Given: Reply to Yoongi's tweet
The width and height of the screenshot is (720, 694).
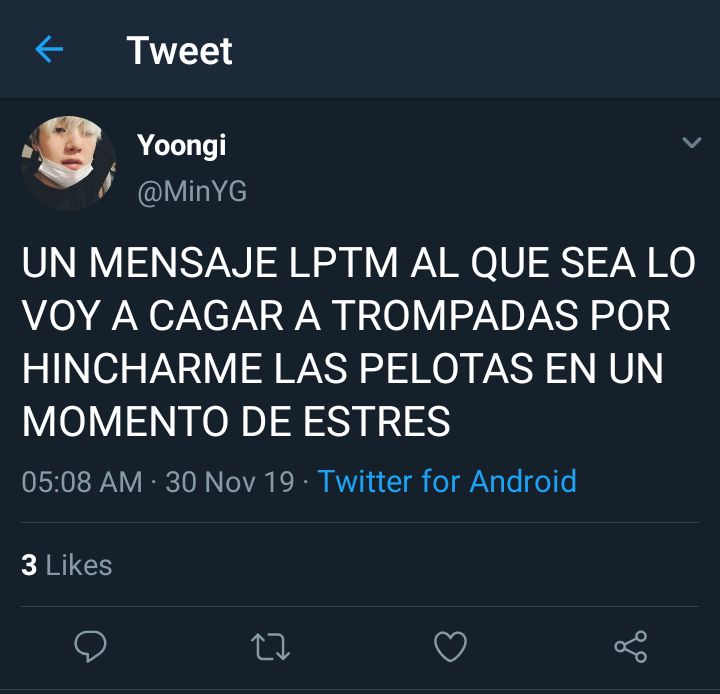Looking at the screenshot, I should pos(90,646).
